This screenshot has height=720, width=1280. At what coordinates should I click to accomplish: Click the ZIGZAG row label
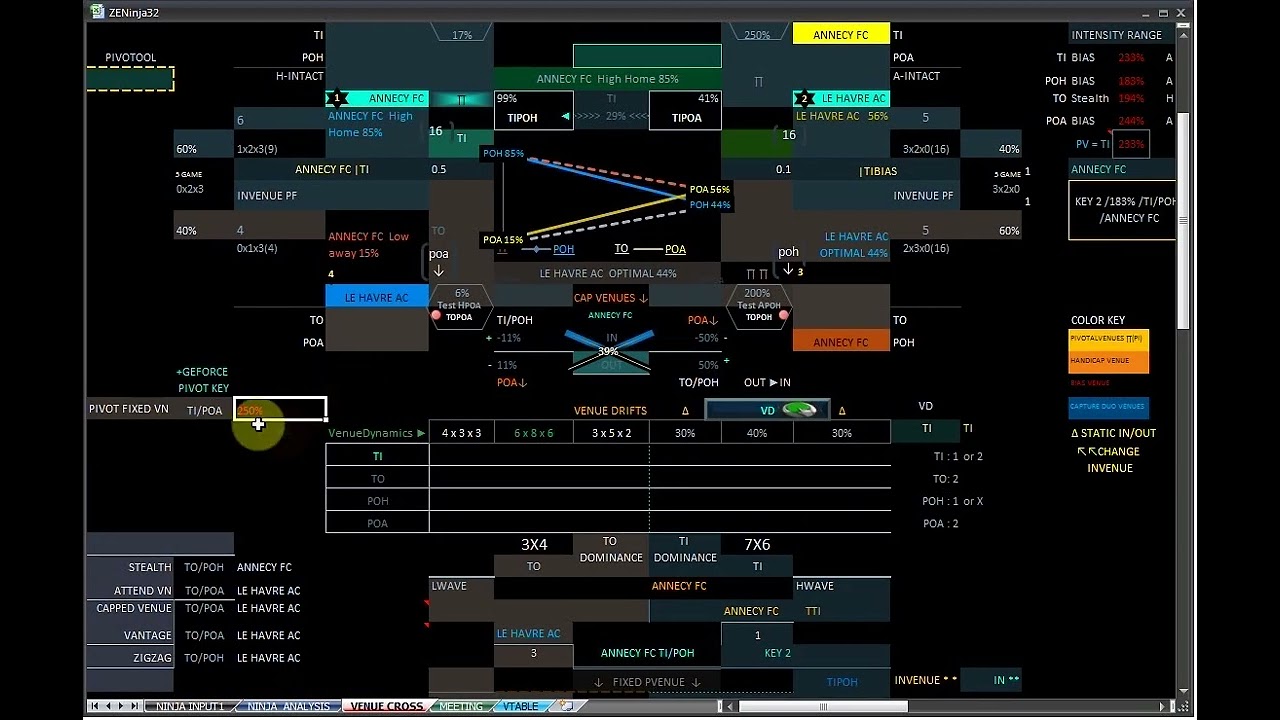pyautogui.click(x=153, y=658)
